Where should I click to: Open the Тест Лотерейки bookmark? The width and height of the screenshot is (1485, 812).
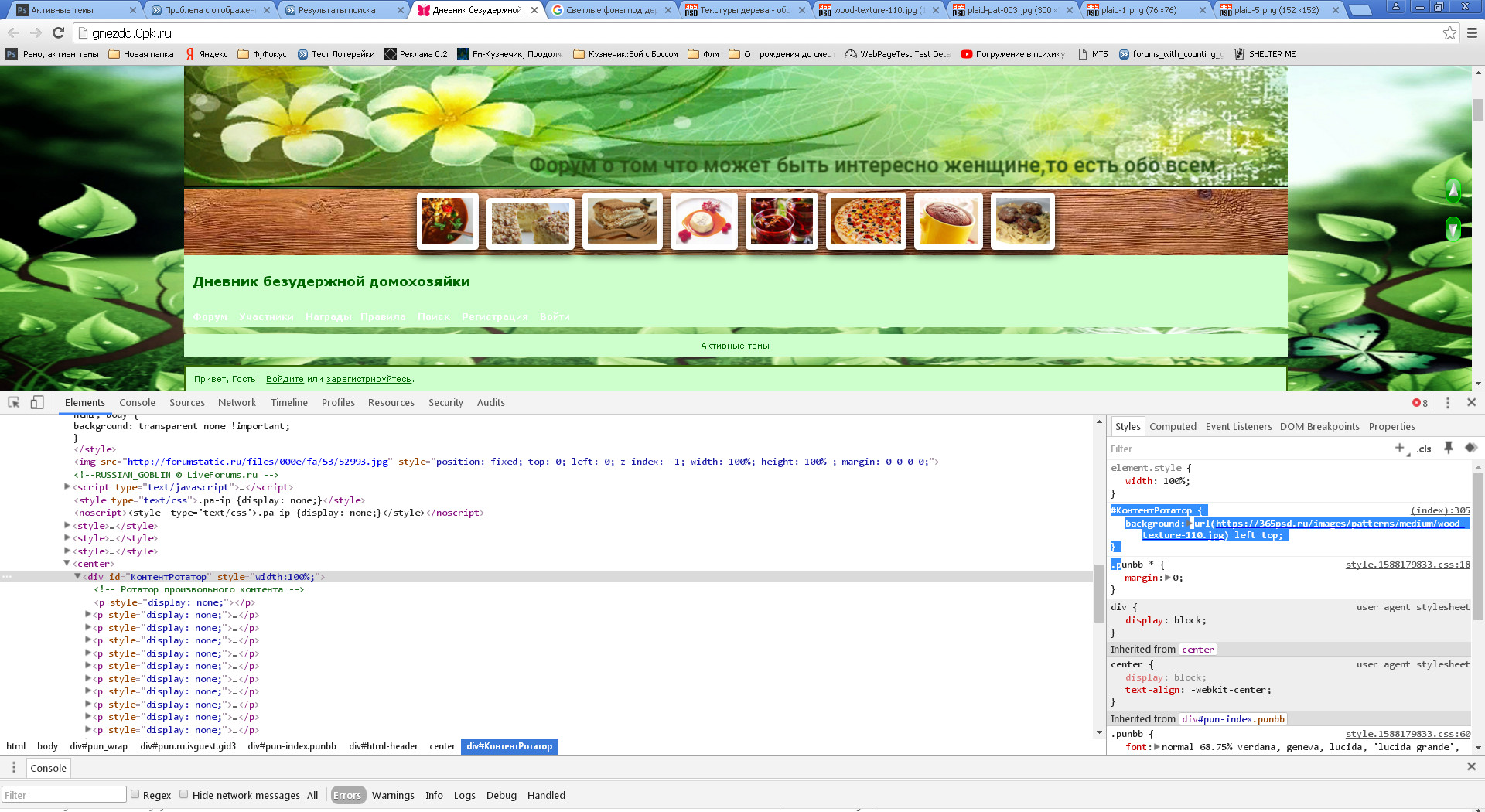tap(336, 54)
